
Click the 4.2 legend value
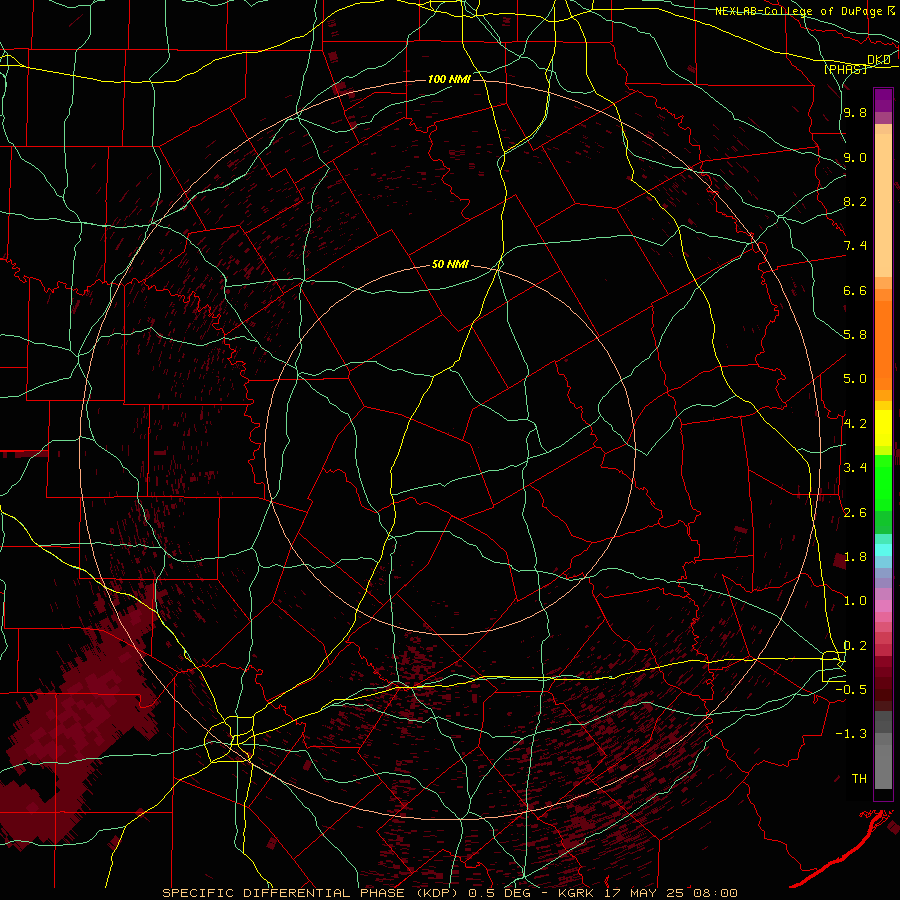[x=855, y=424]
